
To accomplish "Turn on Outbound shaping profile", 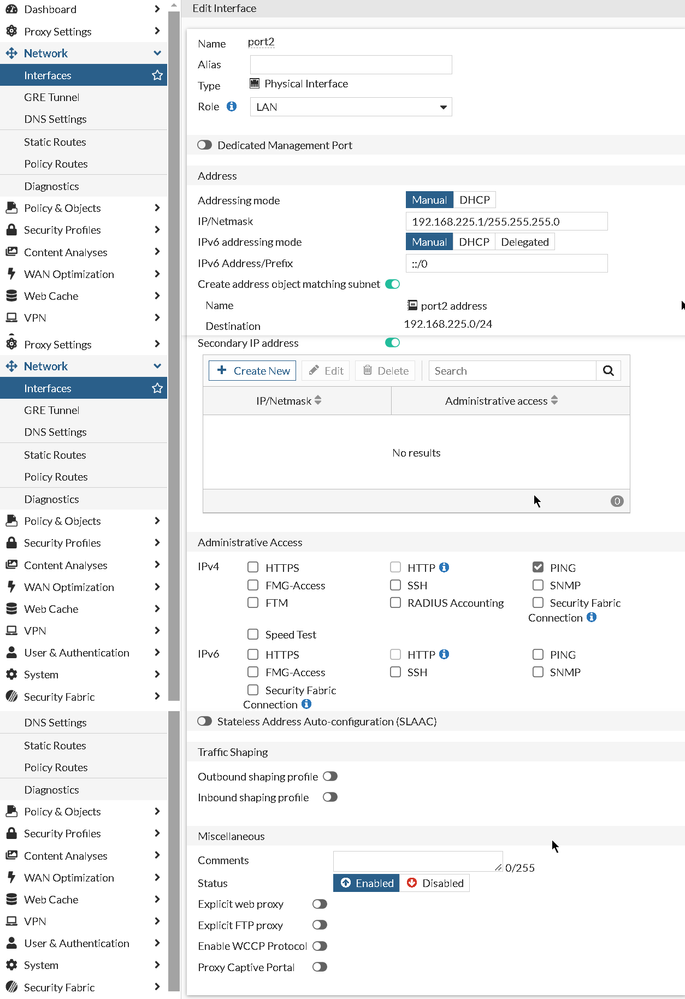I will point(329,777).
